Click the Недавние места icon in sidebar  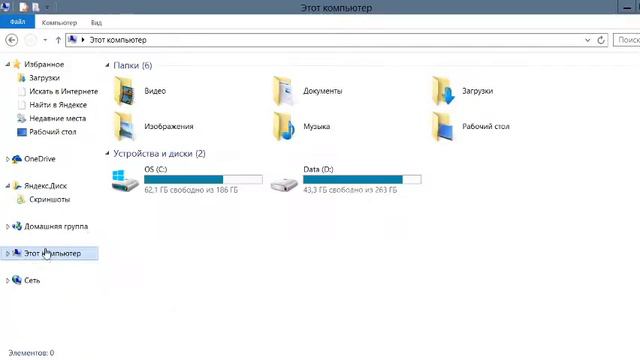click(22, 118)
